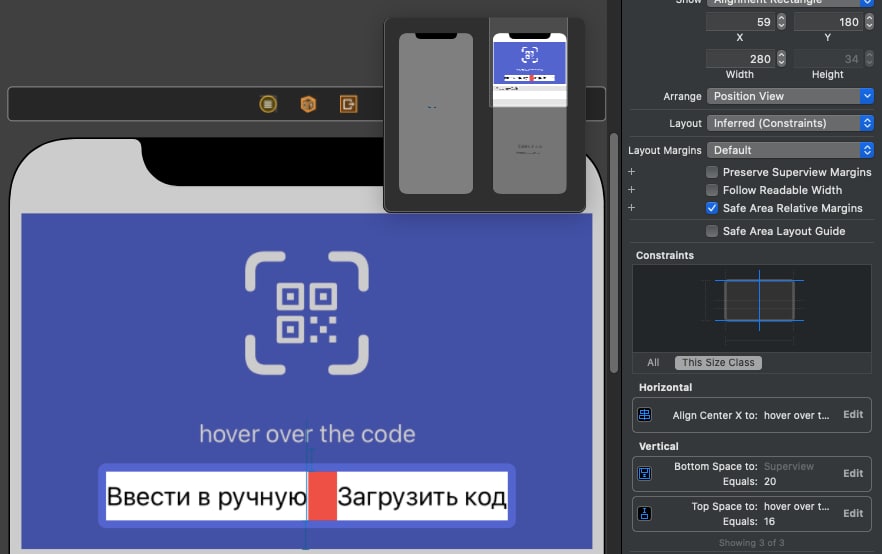Enable Follow Readable Width checkbox
This screenshot has height=554, width=882.
point(712,190)
